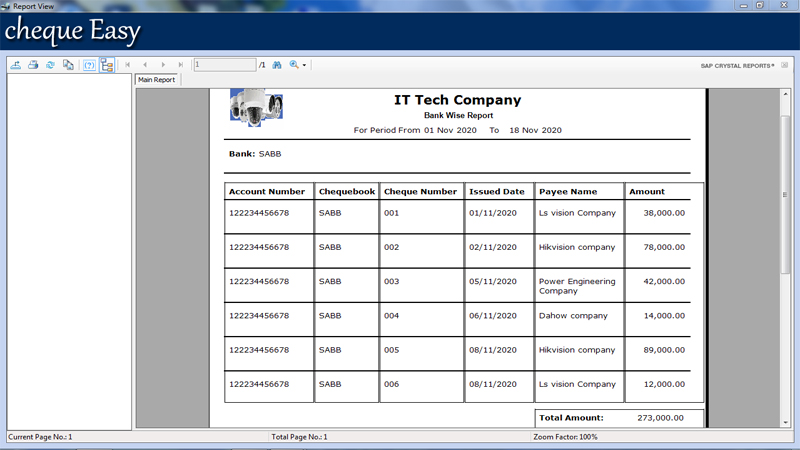Click the Copy icon in toolbar
The height and width of the screenshot is (450, 800).
68,65
